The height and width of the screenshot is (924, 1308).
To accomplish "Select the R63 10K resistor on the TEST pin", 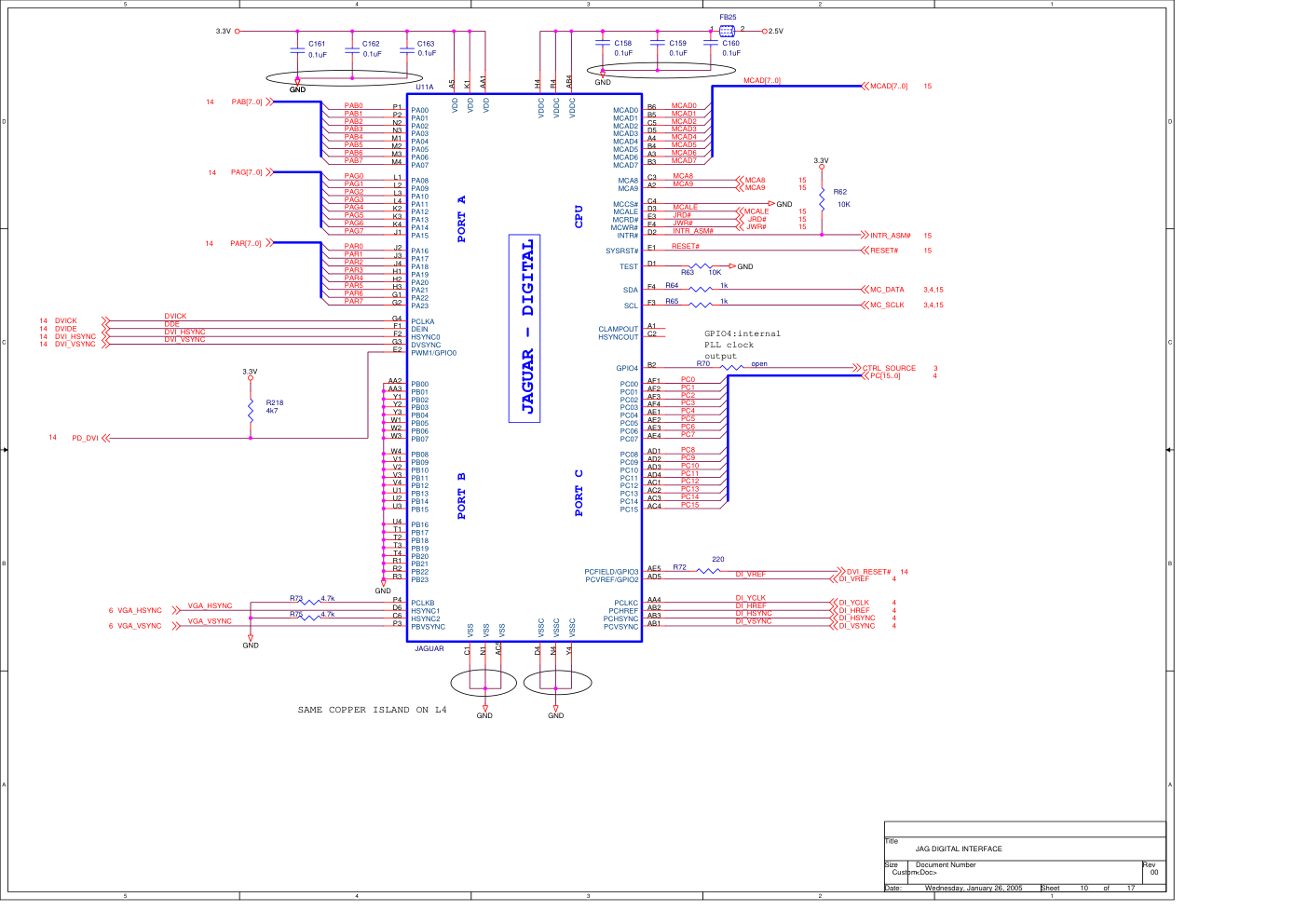I will [x=702, y=266].
